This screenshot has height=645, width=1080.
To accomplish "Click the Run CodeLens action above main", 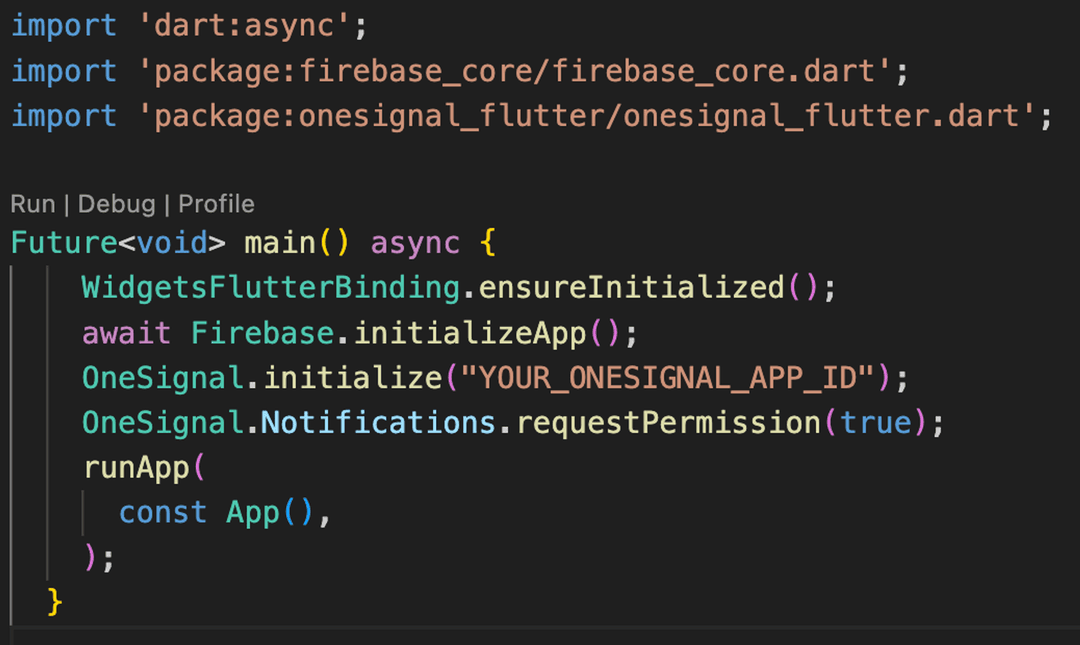I will [x=32, y=203].
